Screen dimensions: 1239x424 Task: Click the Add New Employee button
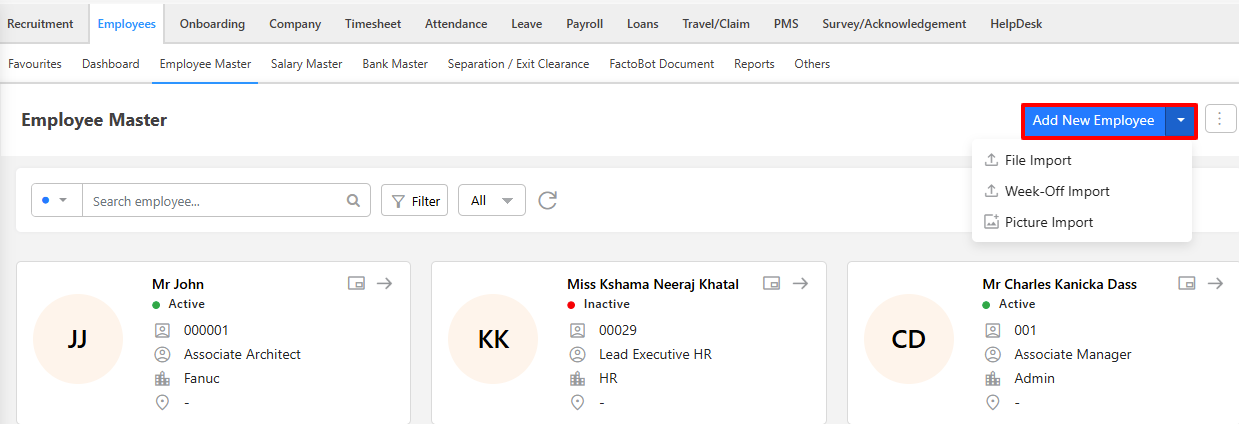point(1093,121)
